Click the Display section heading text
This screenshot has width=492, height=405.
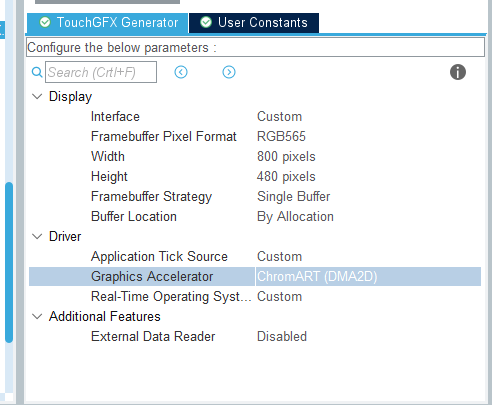click(x=70, y=97)
